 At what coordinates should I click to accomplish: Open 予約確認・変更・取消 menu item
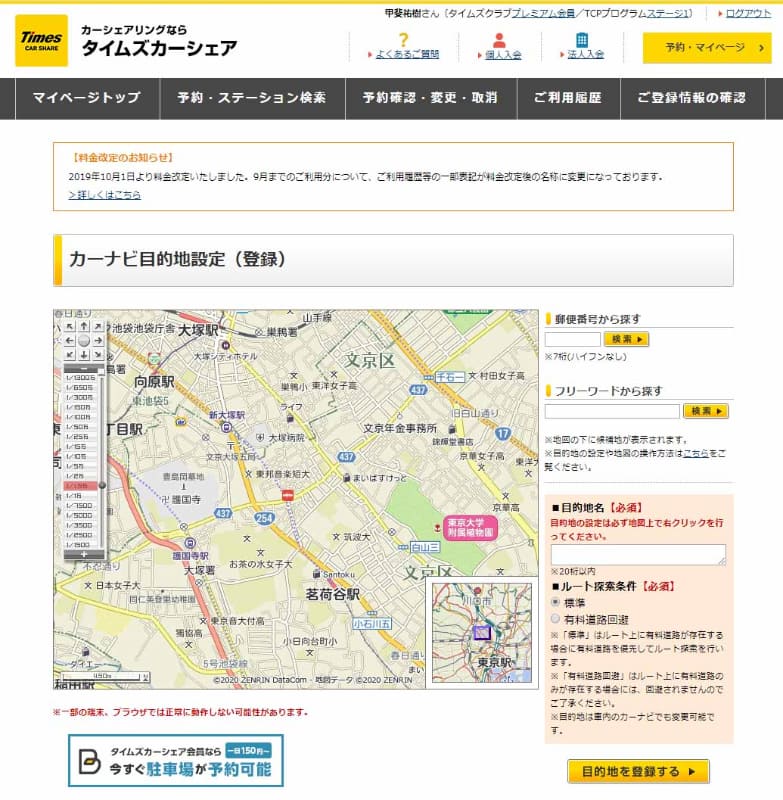(431, 98)
